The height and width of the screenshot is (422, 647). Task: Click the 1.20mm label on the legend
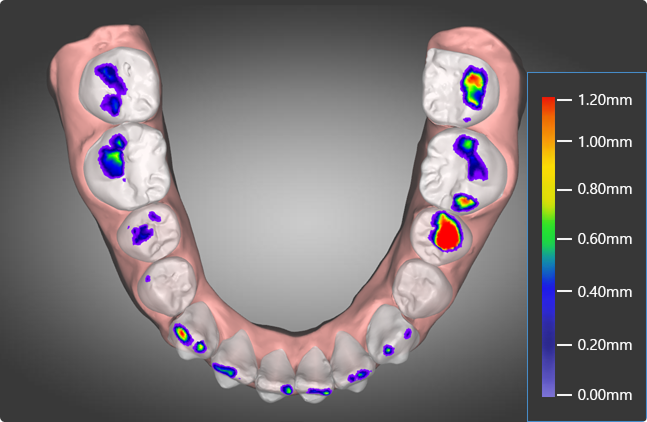[605, 100]
